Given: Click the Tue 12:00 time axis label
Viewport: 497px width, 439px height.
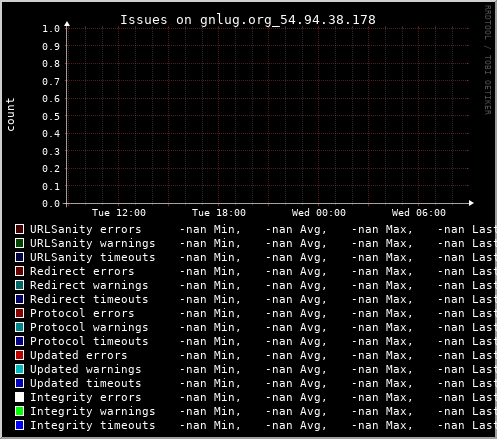Looking at the screenshot, I should click(x=119, y=213).
